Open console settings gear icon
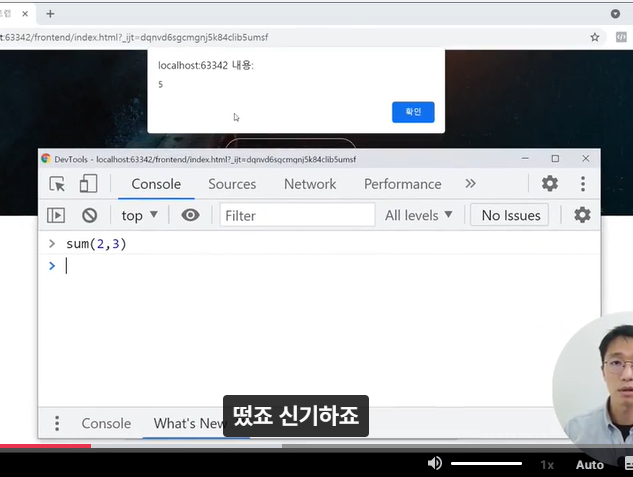The height and width of the screenshot is (477, 633). [582, 215]
